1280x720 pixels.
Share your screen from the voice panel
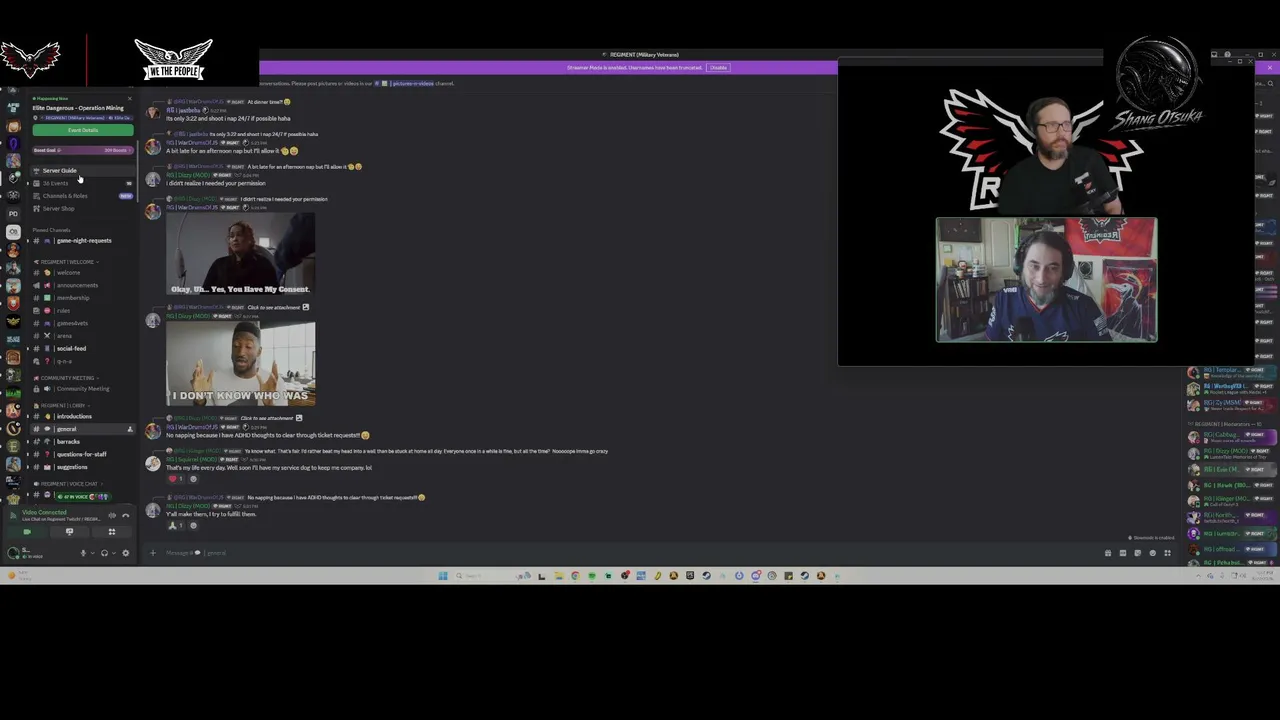tap(69, 533)
